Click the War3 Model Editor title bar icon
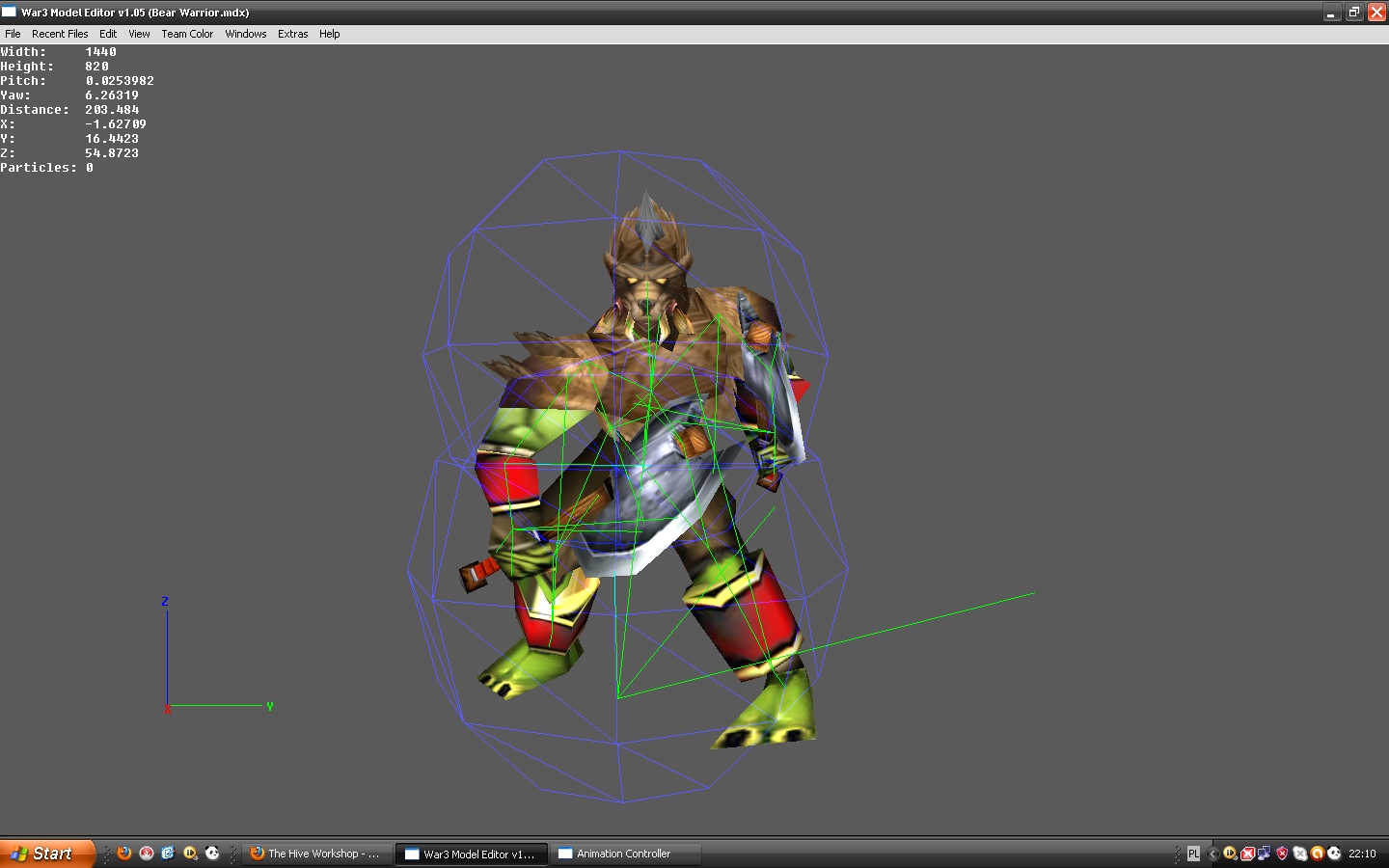1389x868 pixels. tap(9, 12)
